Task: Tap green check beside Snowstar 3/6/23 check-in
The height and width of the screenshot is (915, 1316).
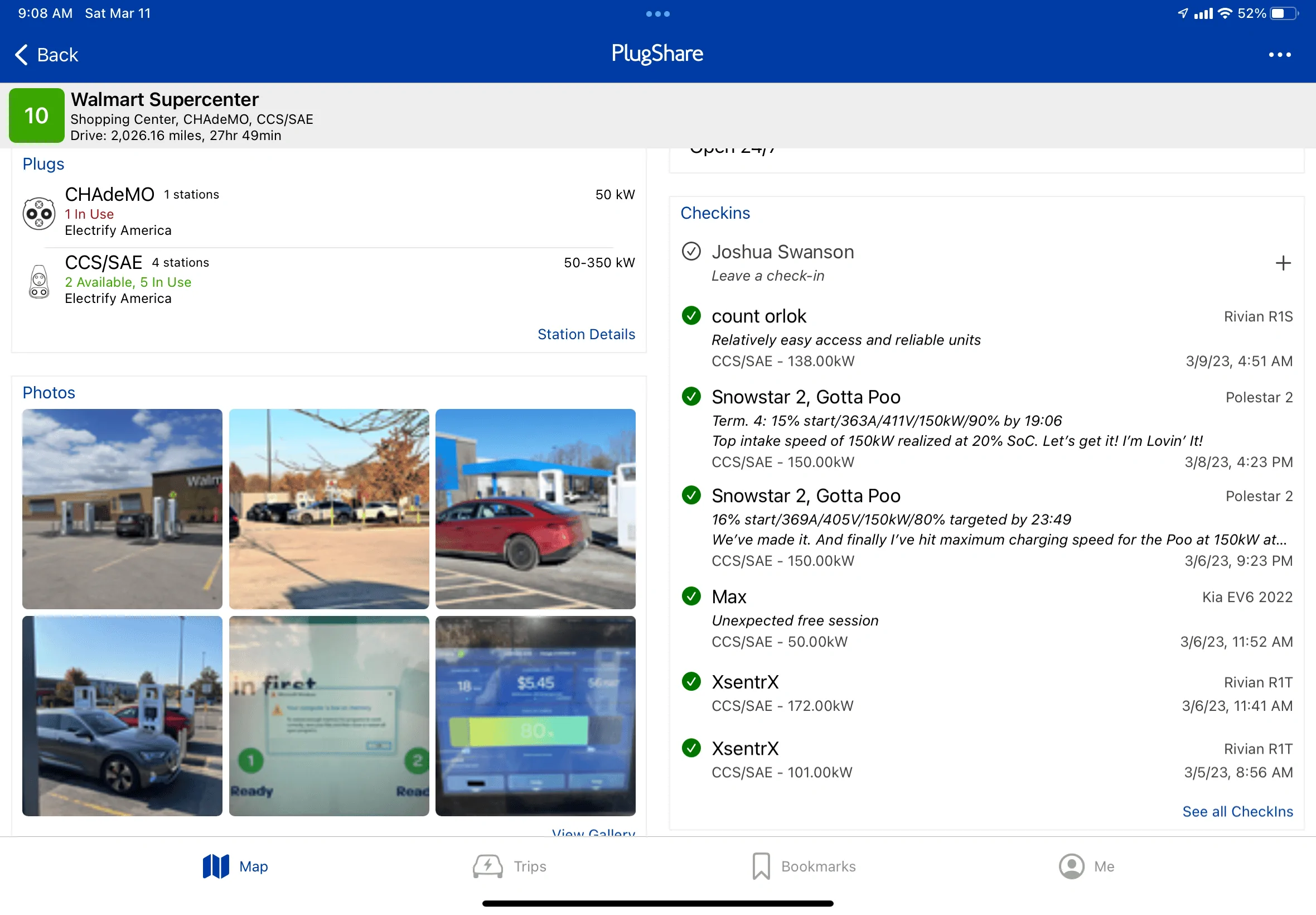Action: (691, 495)
